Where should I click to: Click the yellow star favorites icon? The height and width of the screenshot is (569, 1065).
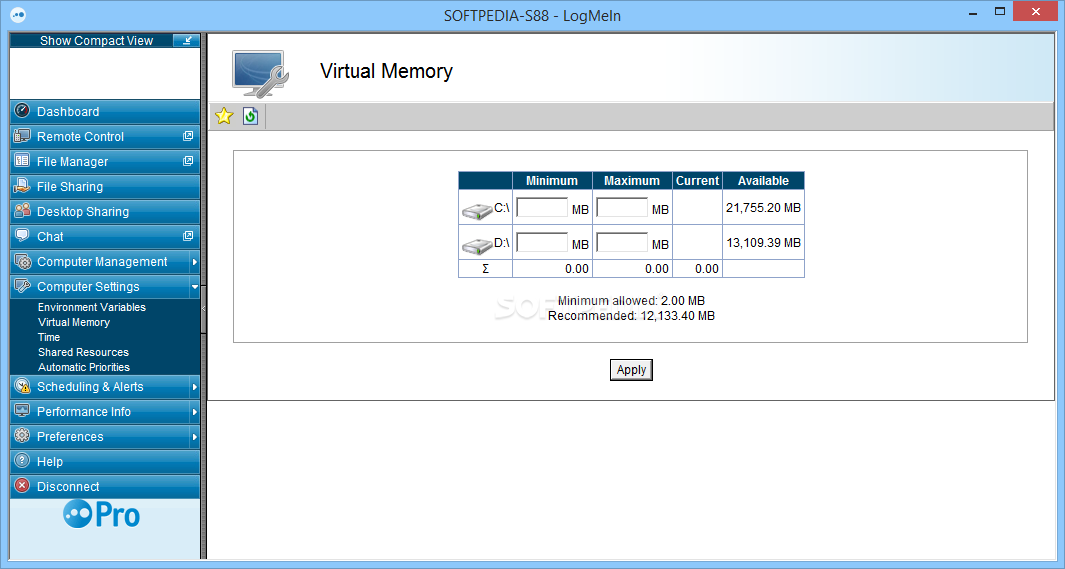click(223, 116)
